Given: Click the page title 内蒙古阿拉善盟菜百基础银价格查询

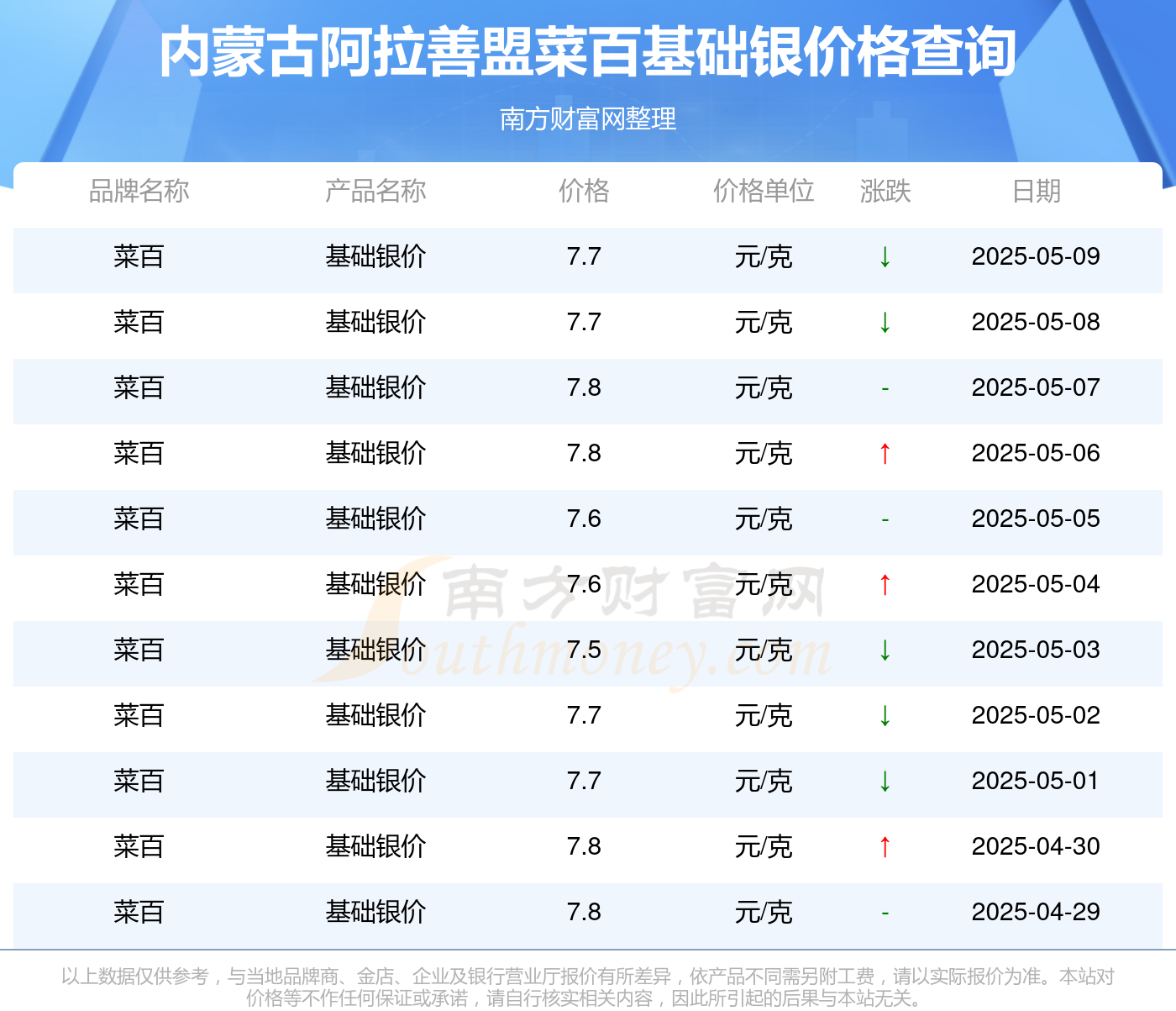Looking at the screenshot, I should [588, 52].
